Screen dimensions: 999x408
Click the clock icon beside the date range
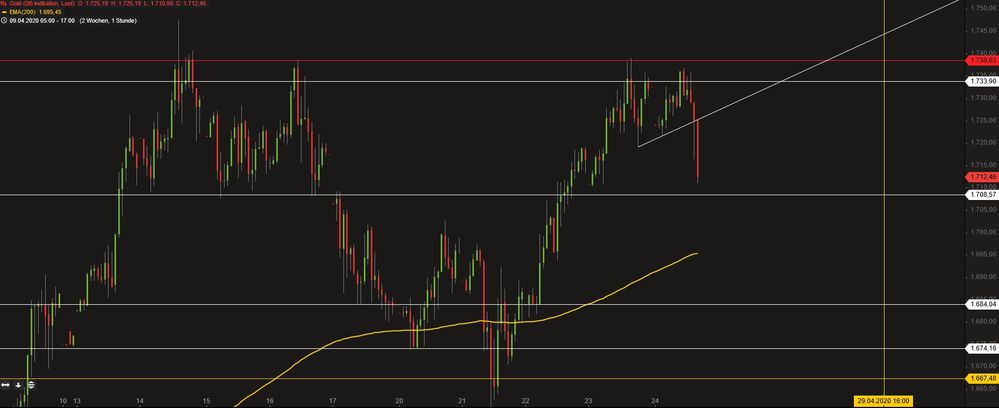(5, 21)
